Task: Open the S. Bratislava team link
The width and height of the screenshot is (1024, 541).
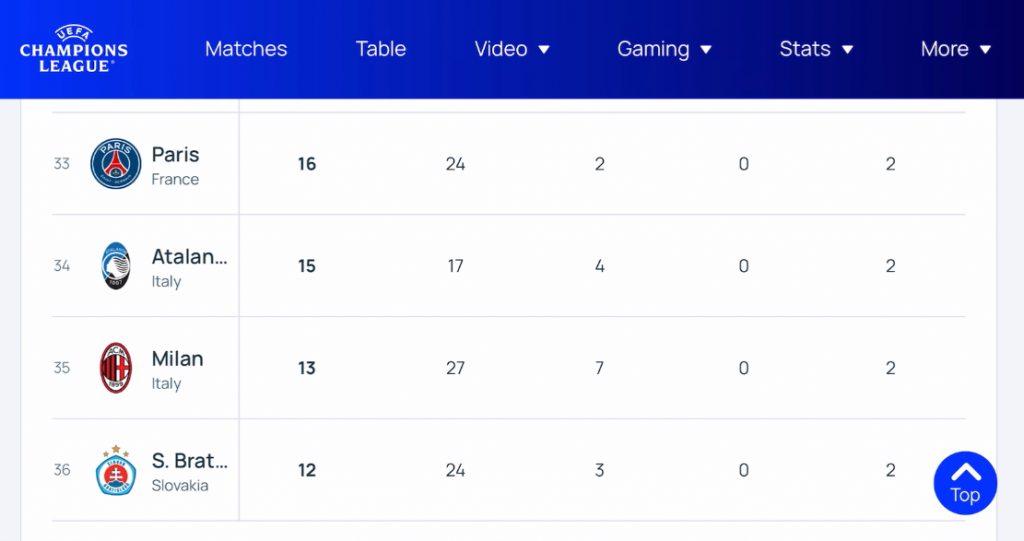Action: click(189, 461)
